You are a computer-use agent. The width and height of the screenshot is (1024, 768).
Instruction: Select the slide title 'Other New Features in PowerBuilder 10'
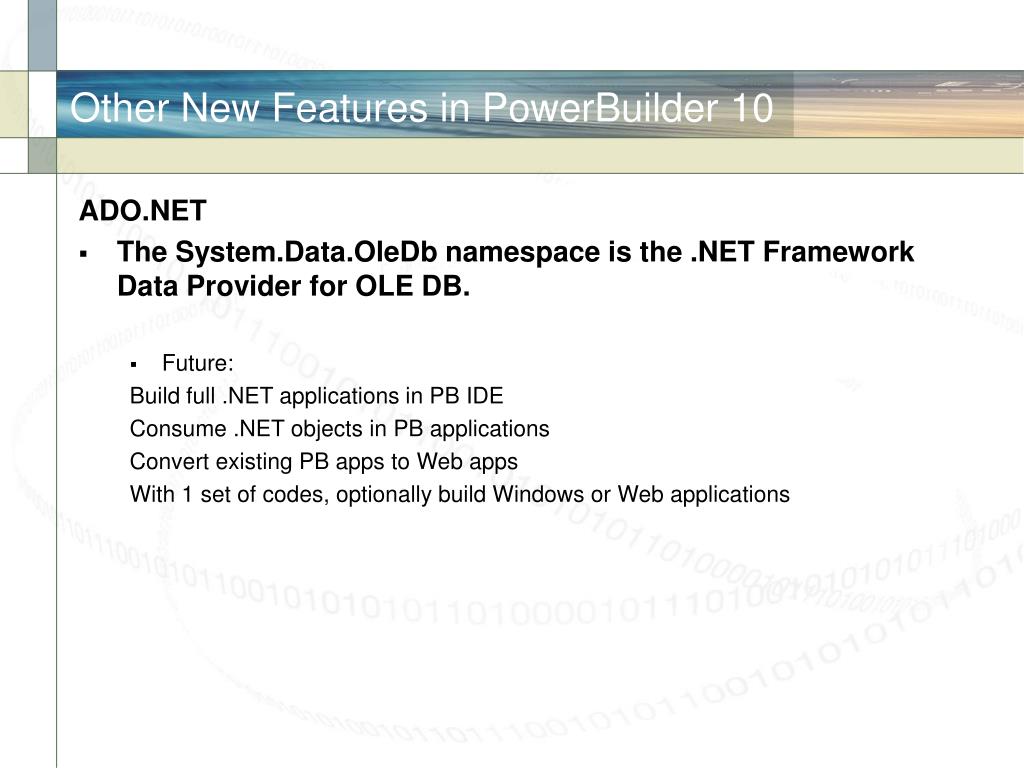coord(422,108)
